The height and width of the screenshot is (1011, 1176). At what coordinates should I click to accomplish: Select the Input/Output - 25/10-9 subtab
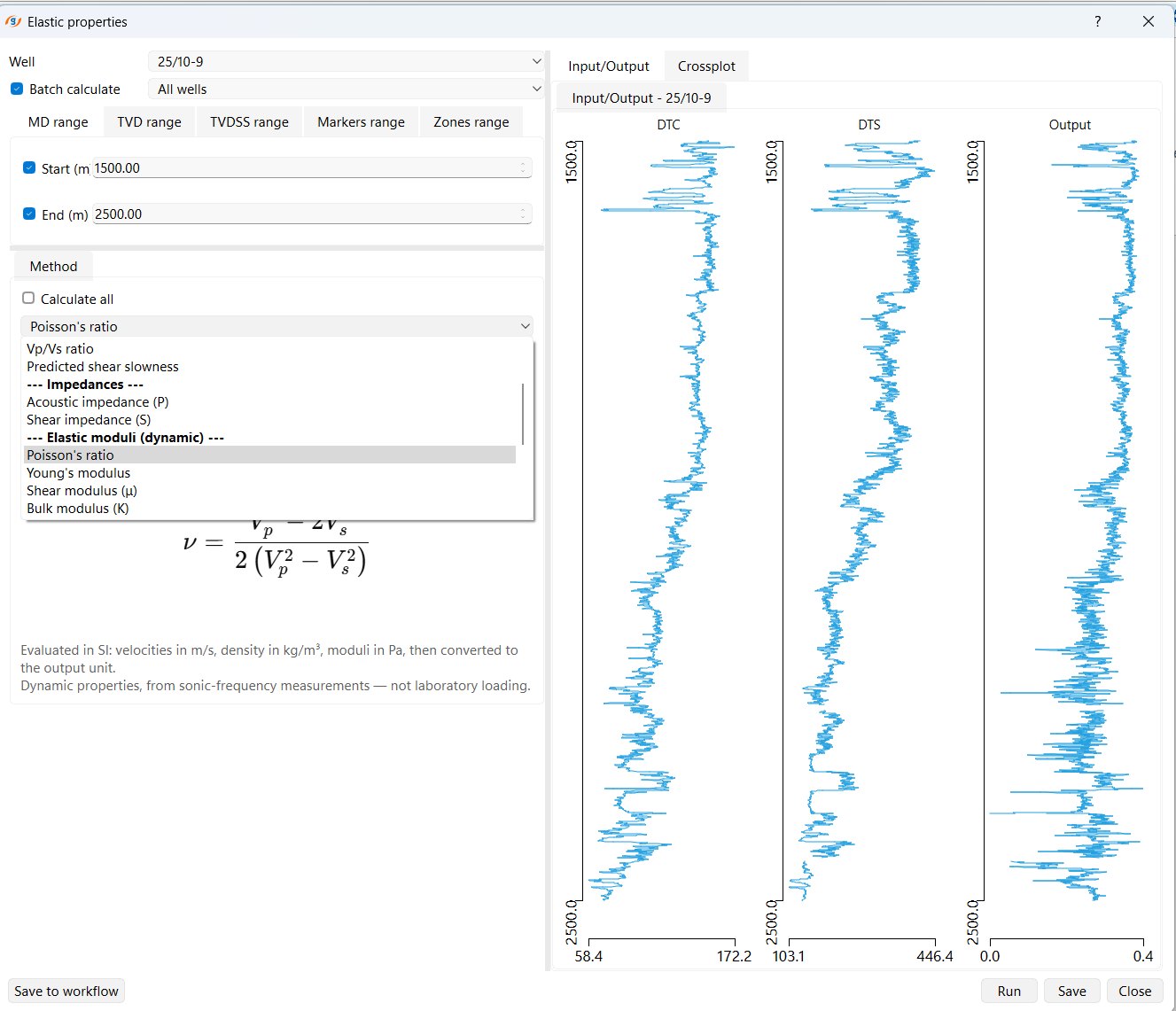point(641,97)
